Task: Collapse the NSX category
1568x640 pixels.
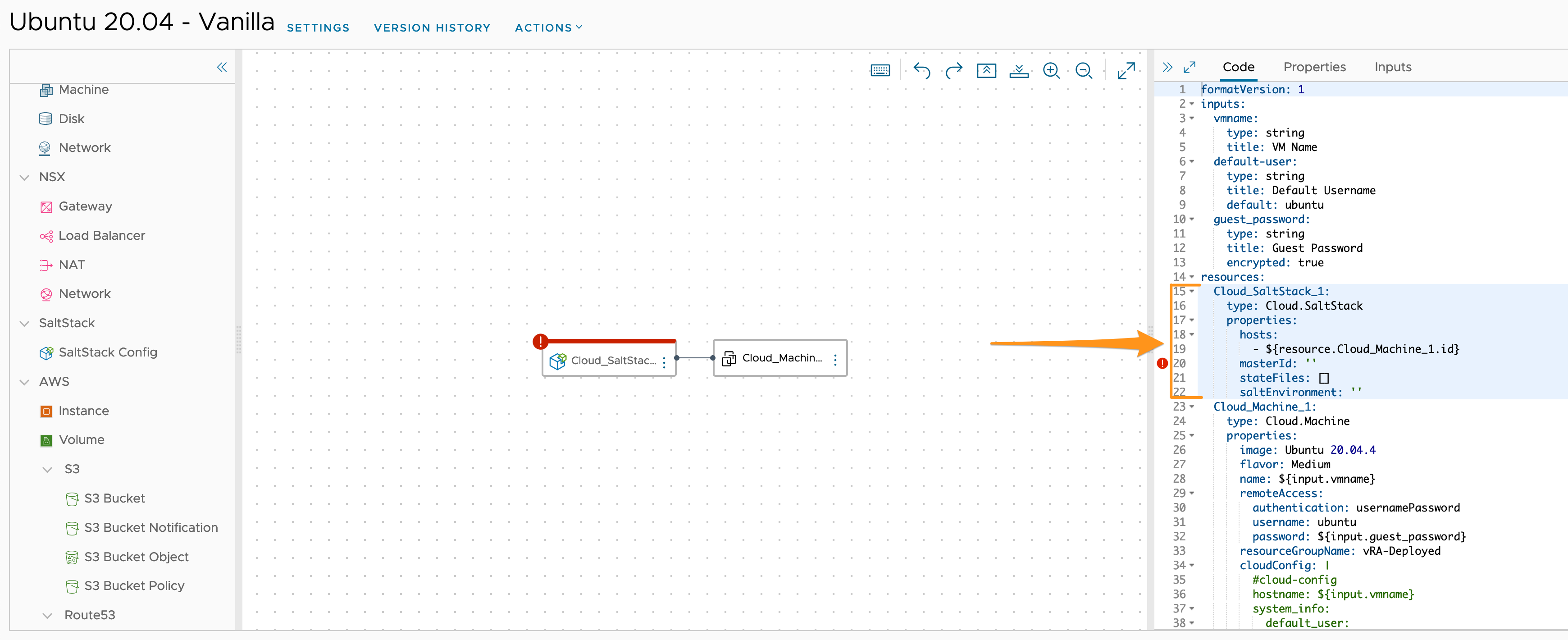Action: pos(24,178)
